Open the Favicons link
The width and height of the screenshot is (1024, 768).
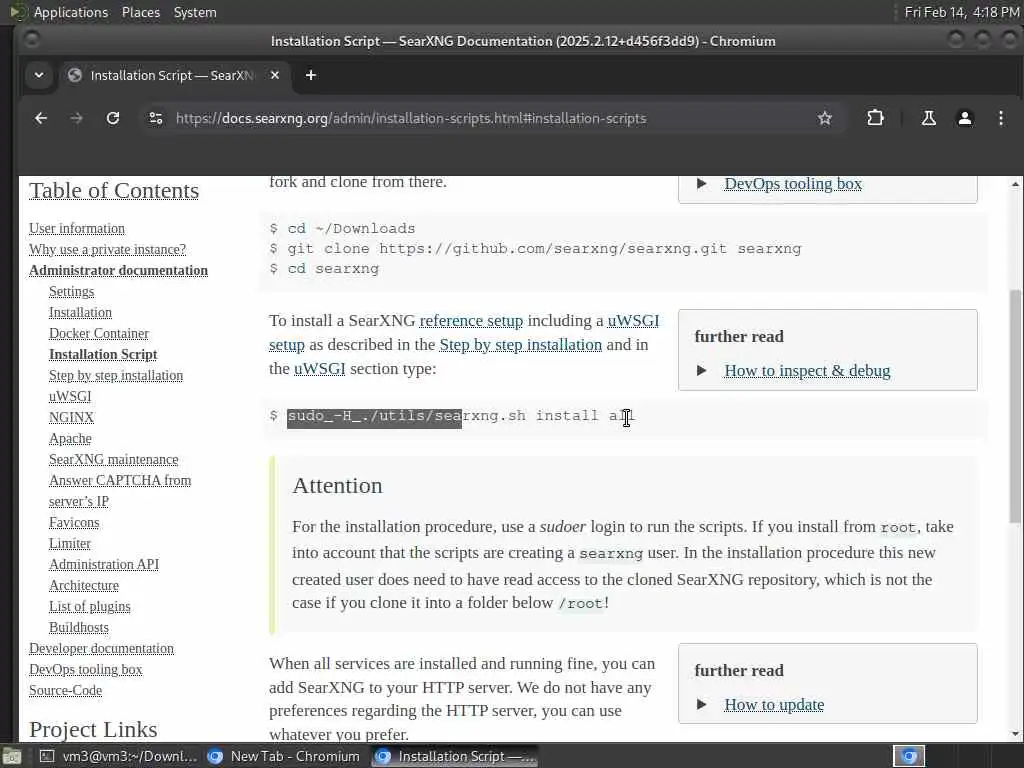(x=74, y=522)
